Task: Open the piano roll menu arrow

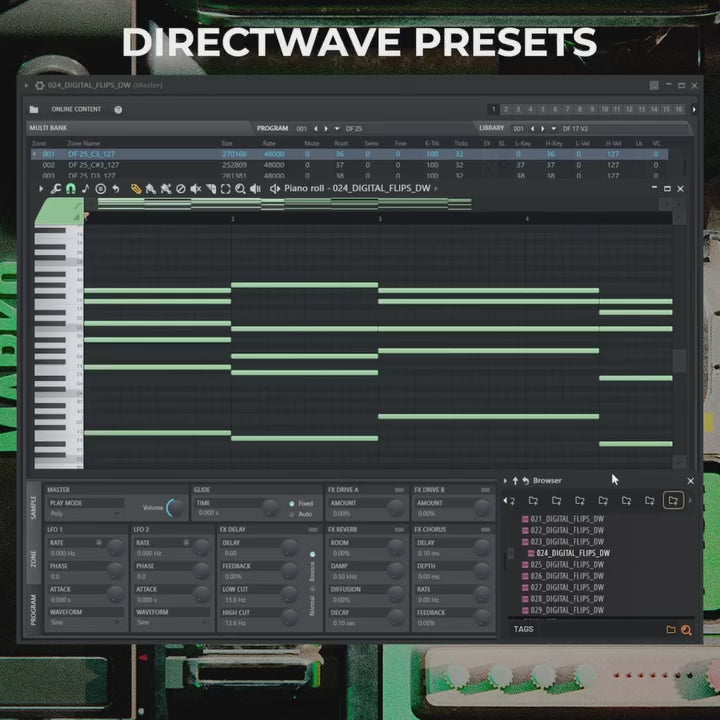Action: coord(41,189)
